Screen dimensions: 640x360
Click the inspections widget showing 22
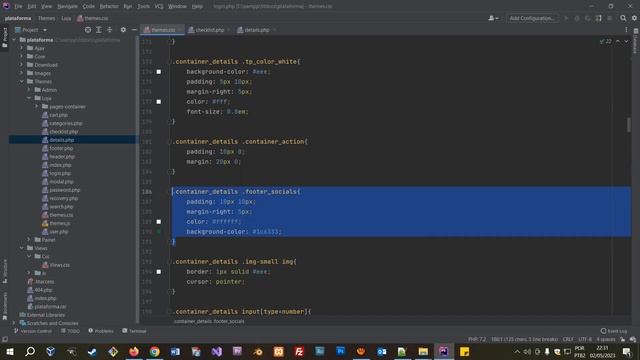click(x=606, y=41)
